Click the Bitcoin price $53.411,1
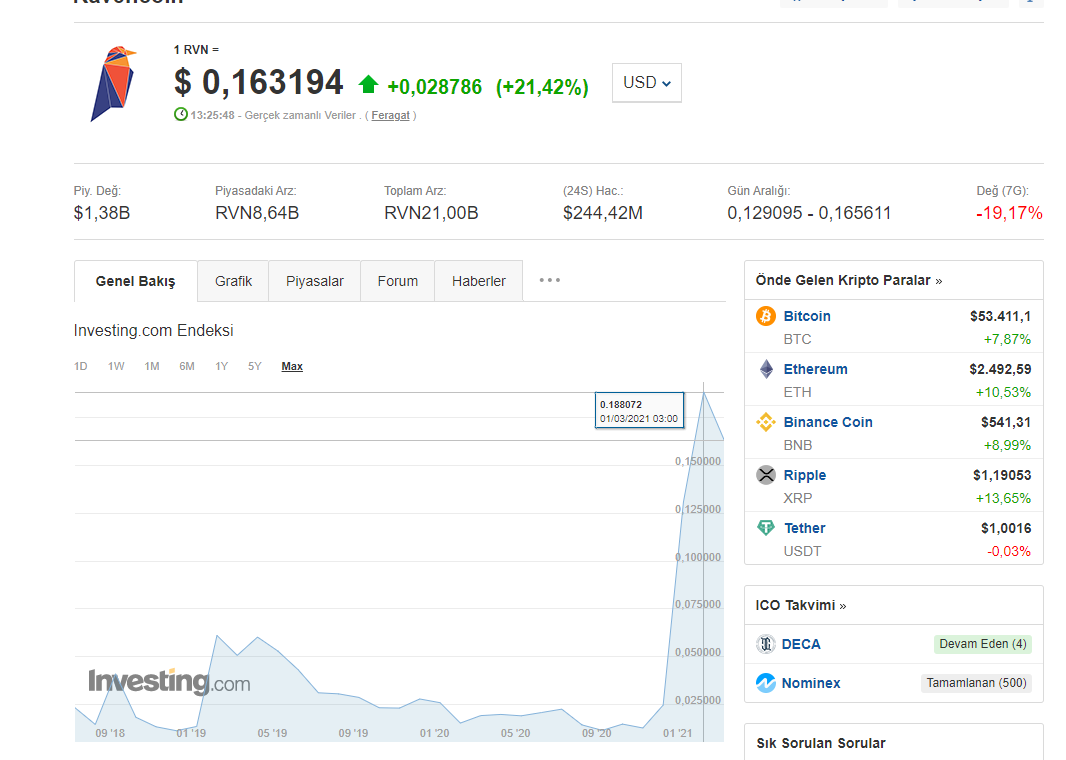1066x760 pixels. pos(1000,316)
